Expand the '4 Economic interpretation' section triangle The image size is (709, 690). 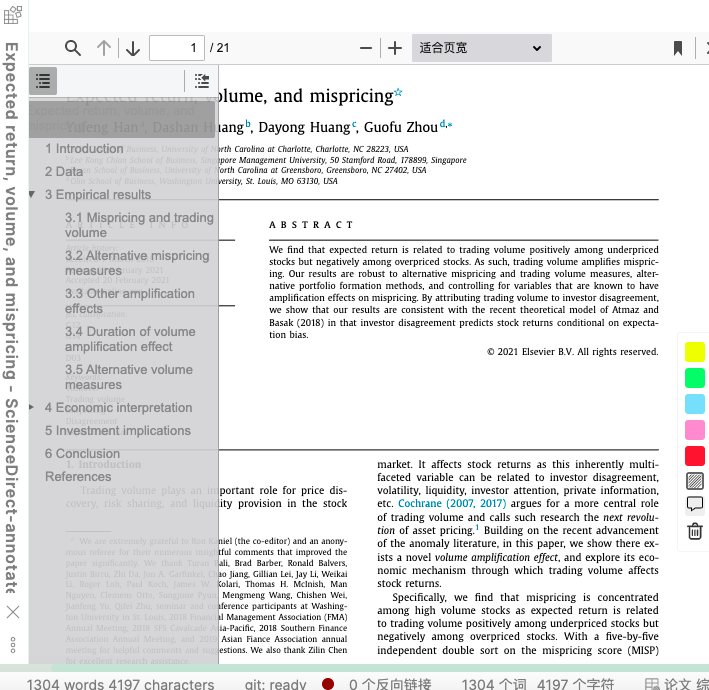32,407
